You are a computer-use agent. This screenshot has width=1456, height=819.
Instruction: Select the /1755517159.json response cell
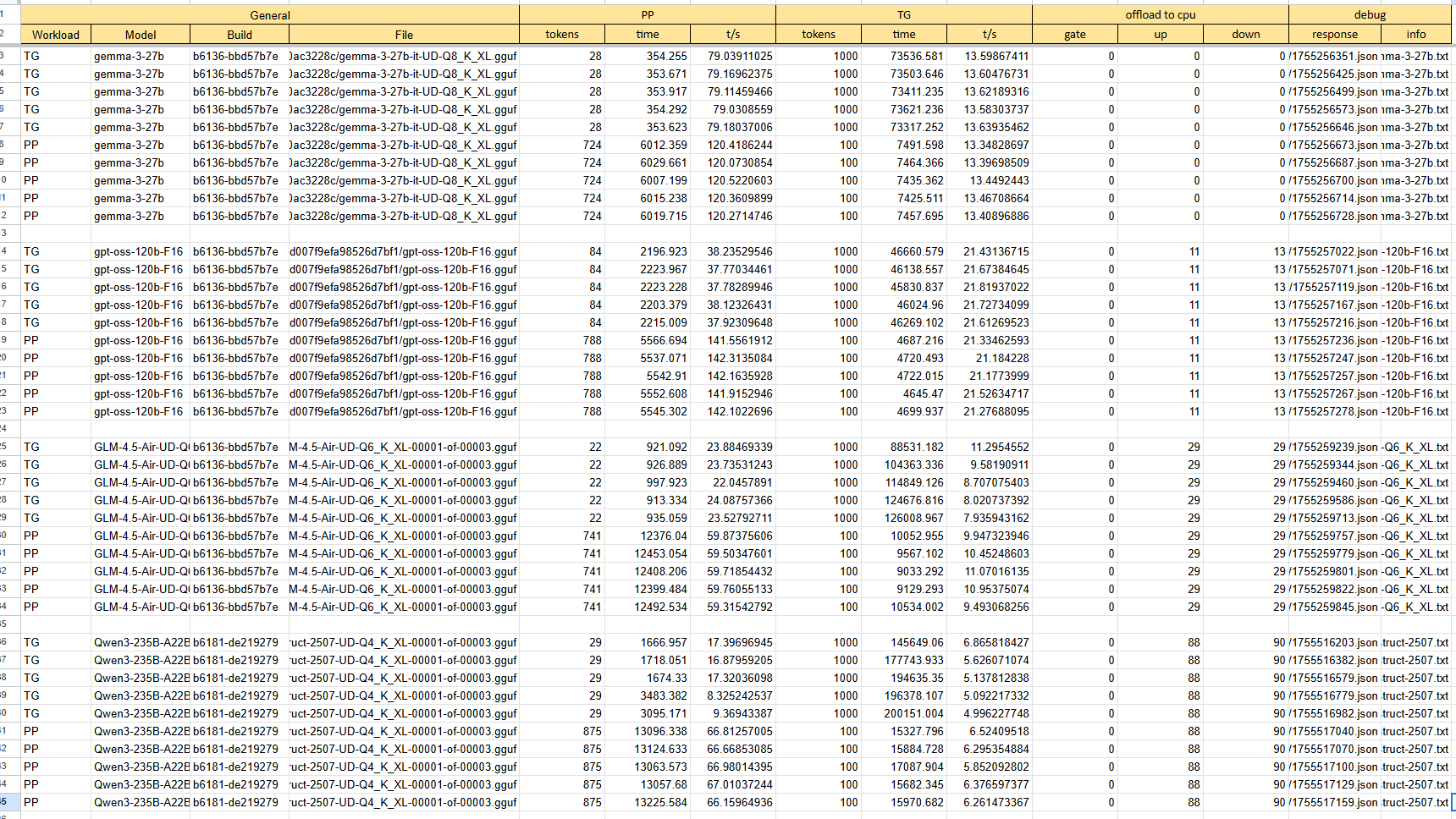pos(1335,802)
